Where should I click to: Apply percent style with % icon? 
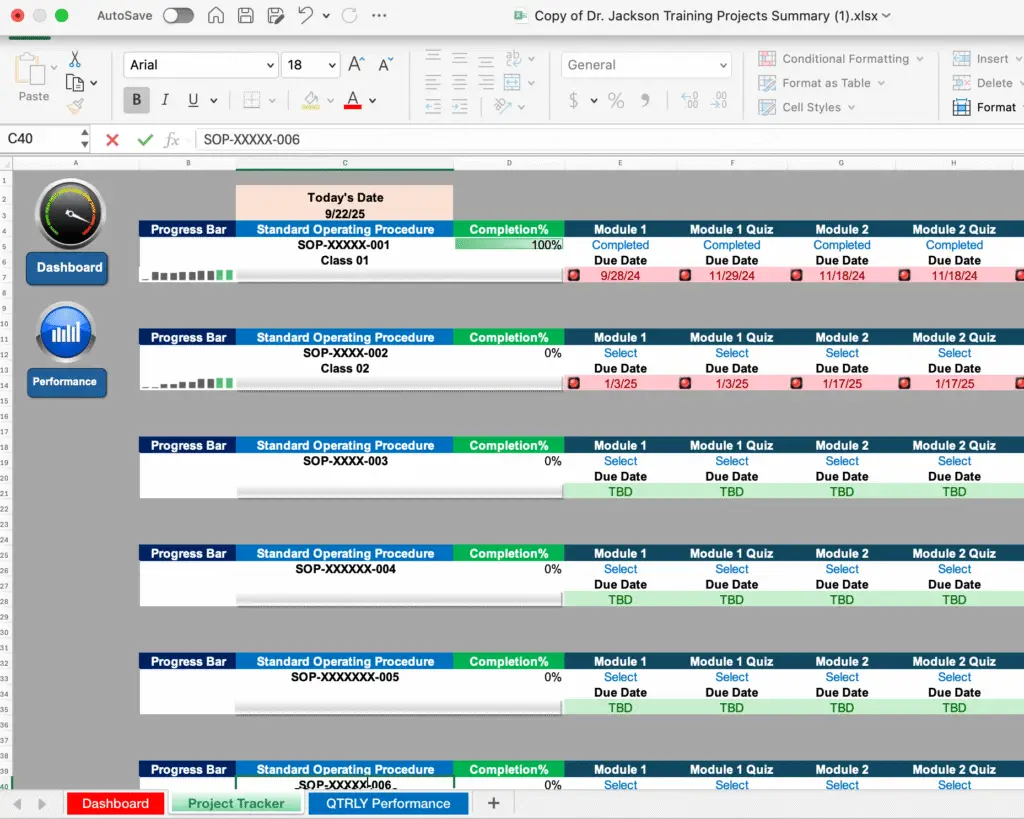point(616,100)
